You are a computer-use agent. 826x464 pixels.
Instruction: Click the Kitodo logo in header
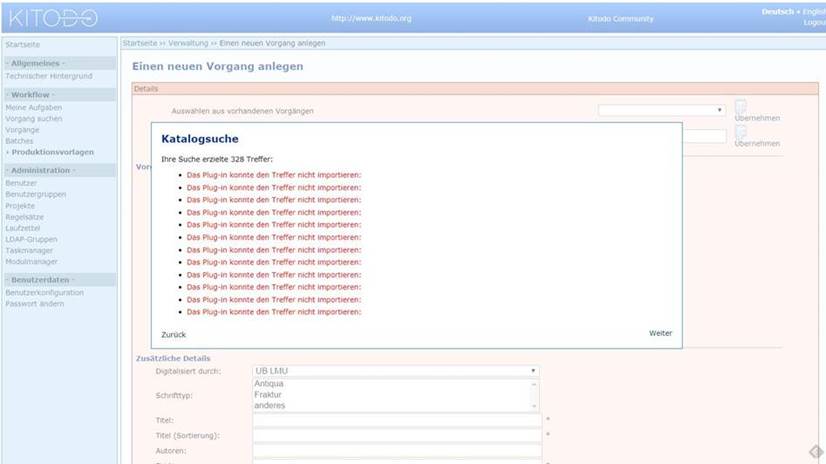tap(53, 18)
